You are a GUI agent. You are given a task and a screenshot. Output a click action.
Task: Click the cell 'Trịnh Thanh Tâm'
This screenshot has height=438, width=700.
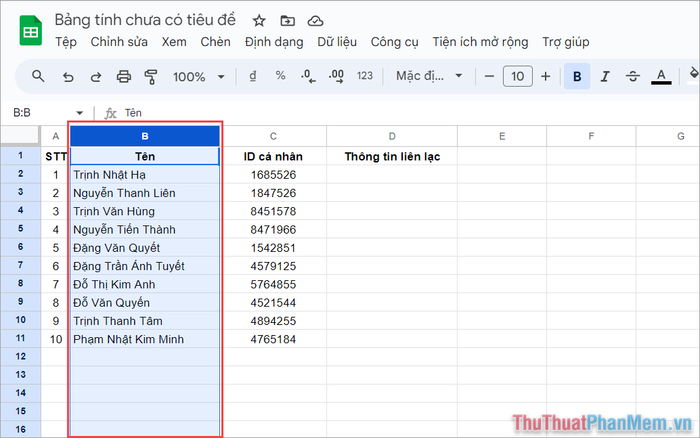point(145,321)
